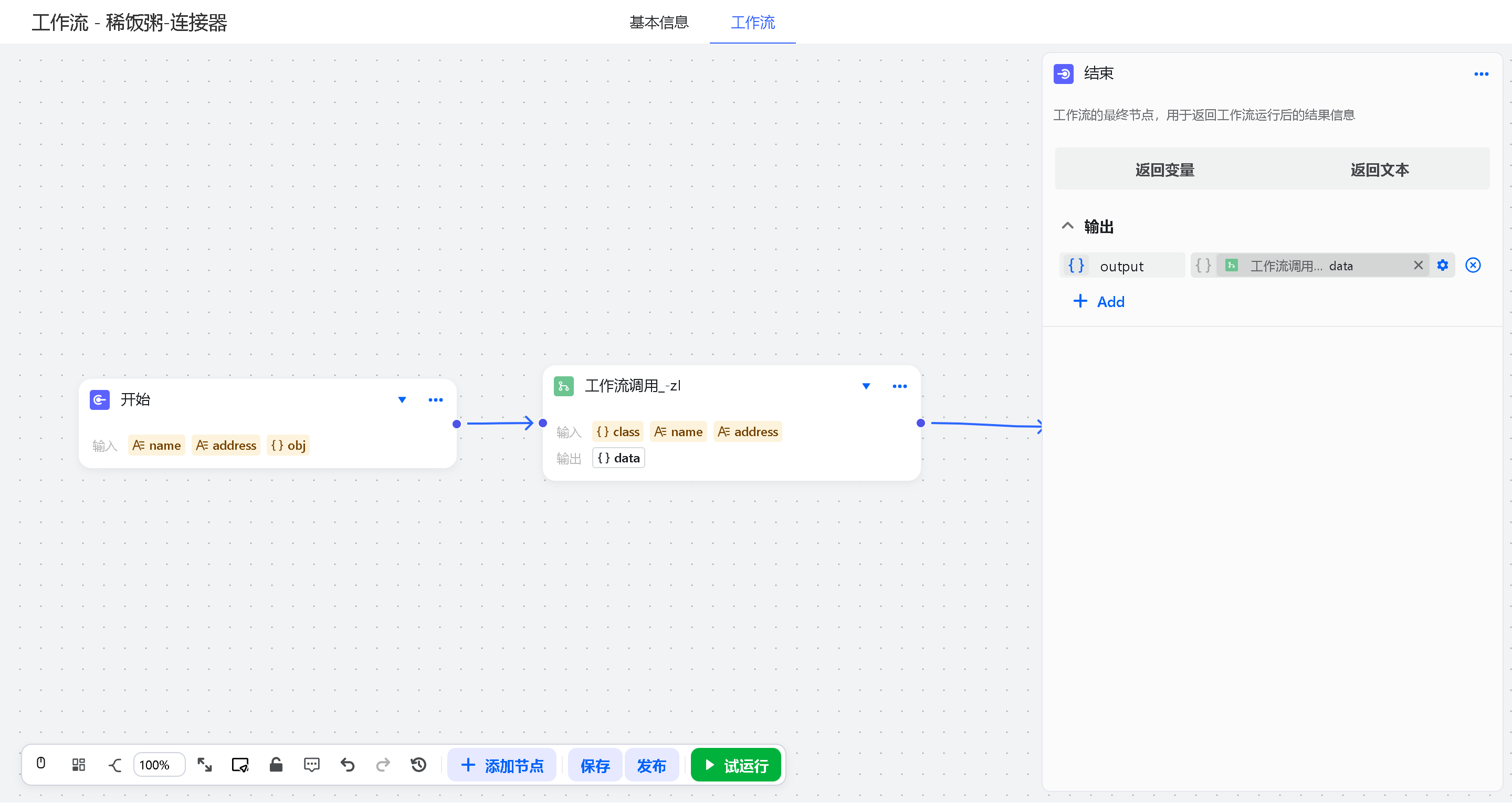This screenshot has width=1512, height=803.
Task: Select 返回文本 mode
Action: pos(1379,170)
